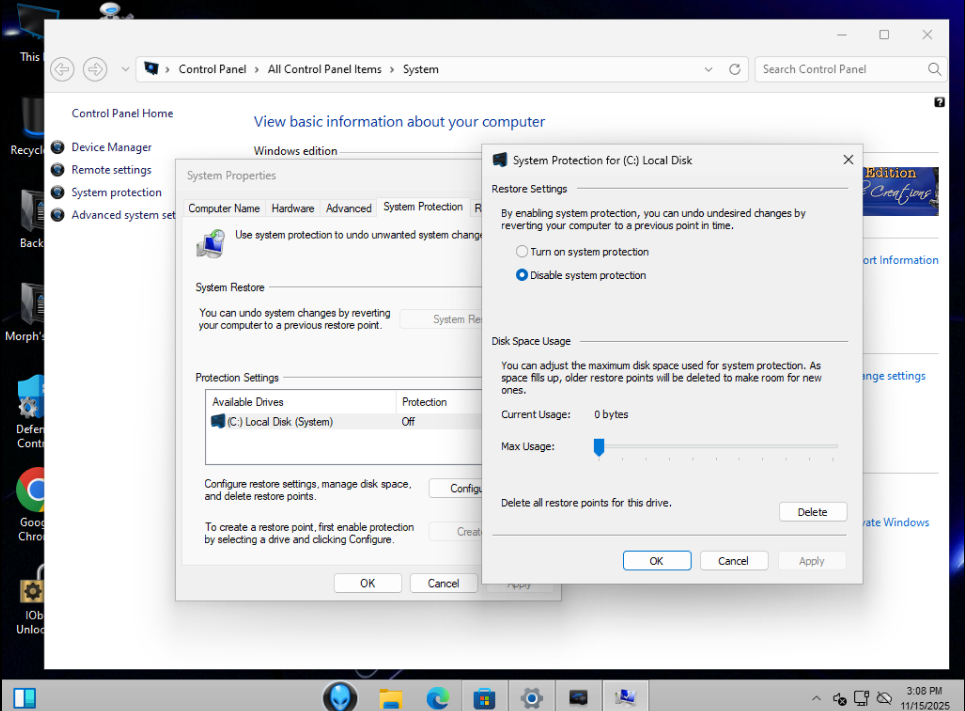This screenshot has width=965, height=711.
Task: Click the Remote settings shield icon
Action: [58, 170]
